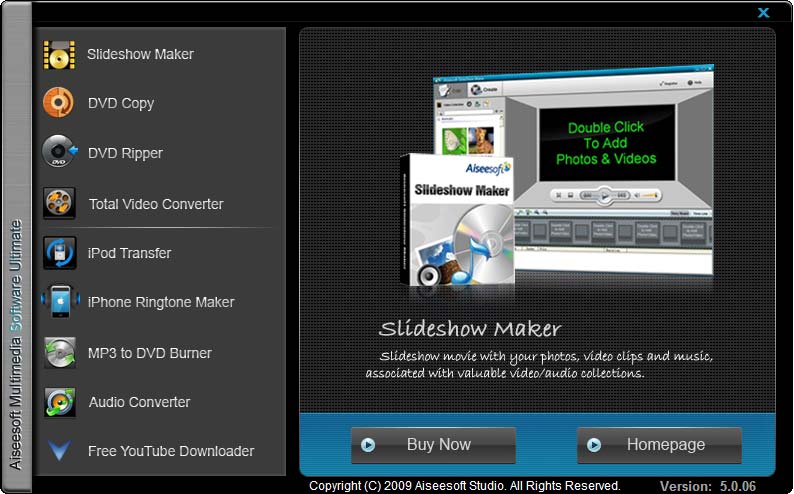
Task: Click the Total Video Converter film reel icon
Action: [x=59, y=203]
